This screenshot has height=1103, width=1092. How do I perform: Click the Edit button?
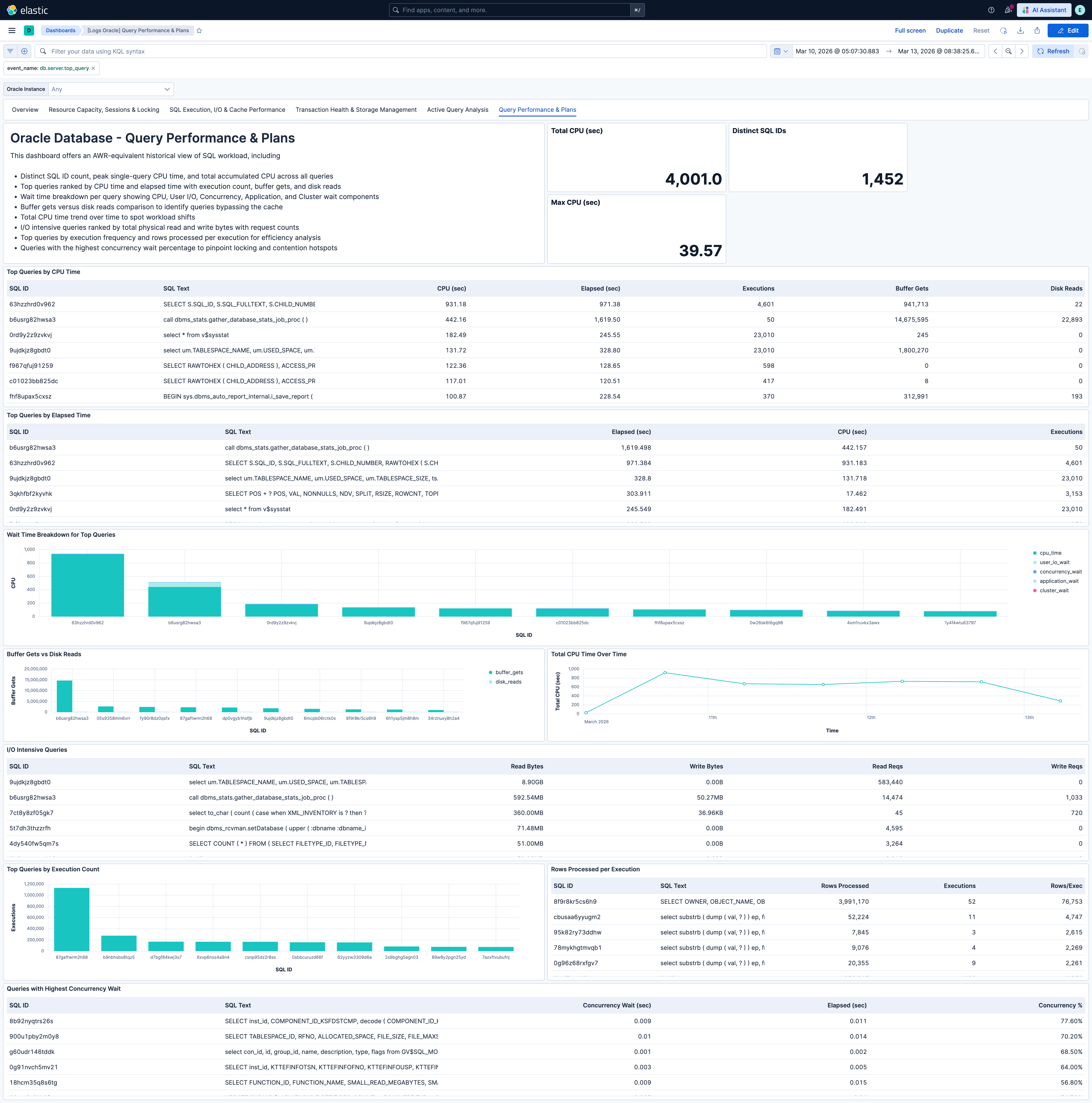click(x=1068, y=30)
